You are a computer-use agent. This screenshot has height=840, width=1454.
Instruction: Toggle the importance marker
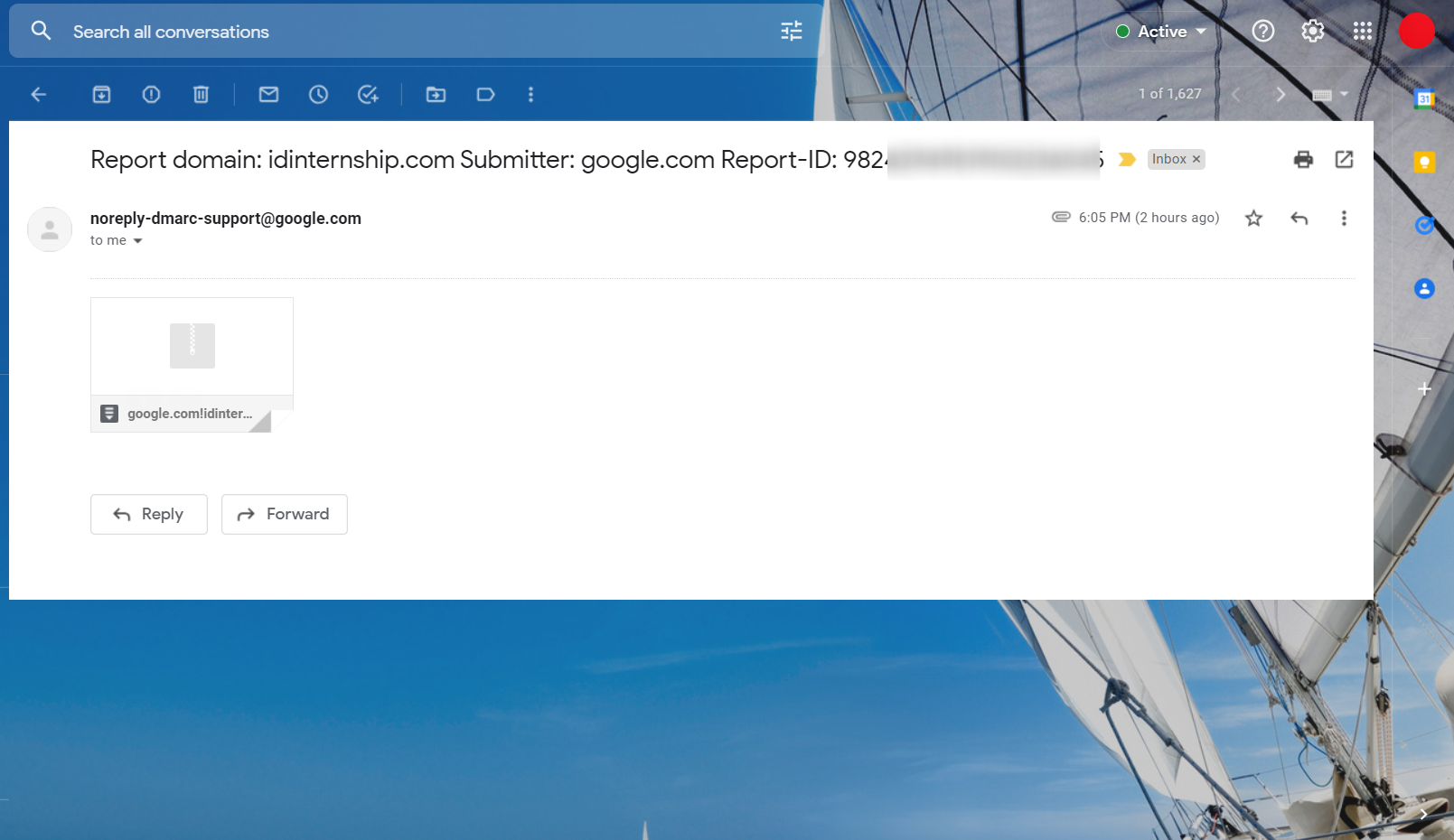tap(1127, 160)
